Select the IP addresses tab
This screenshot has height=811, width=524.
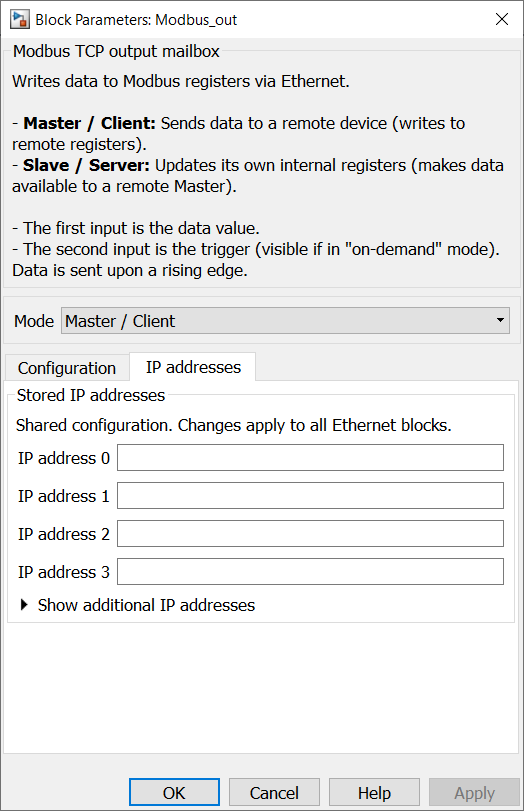click(193, 367)
